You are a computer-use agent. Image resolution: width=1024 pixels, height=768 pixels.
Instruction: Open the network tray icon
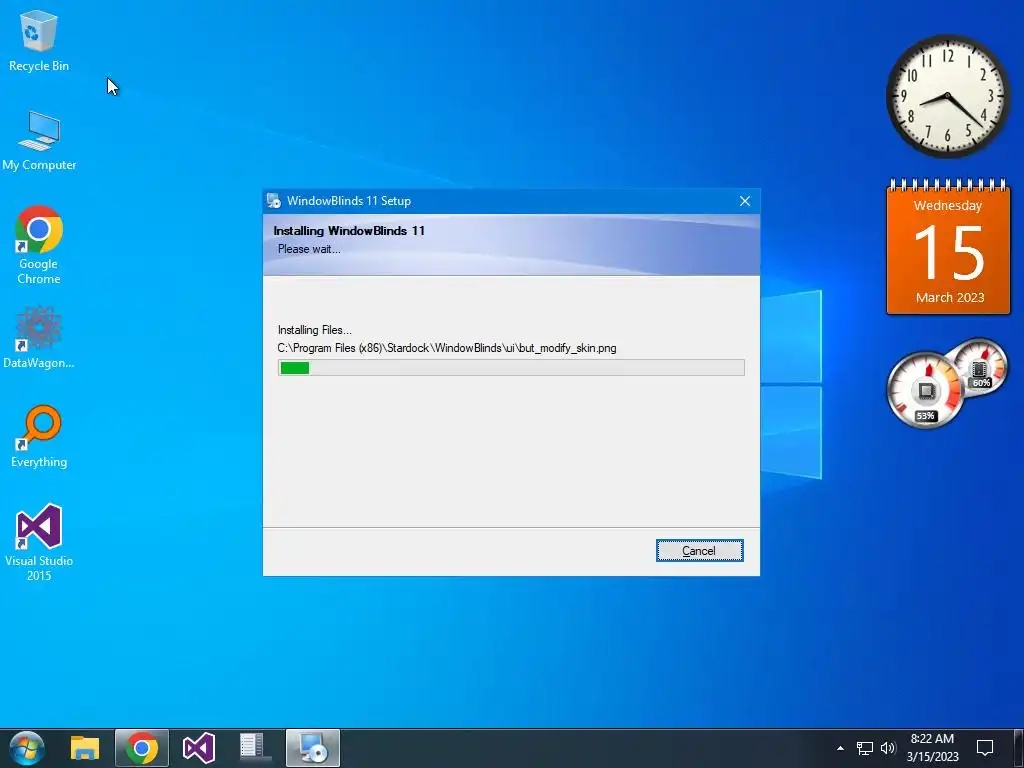click(x=865, y=748)
